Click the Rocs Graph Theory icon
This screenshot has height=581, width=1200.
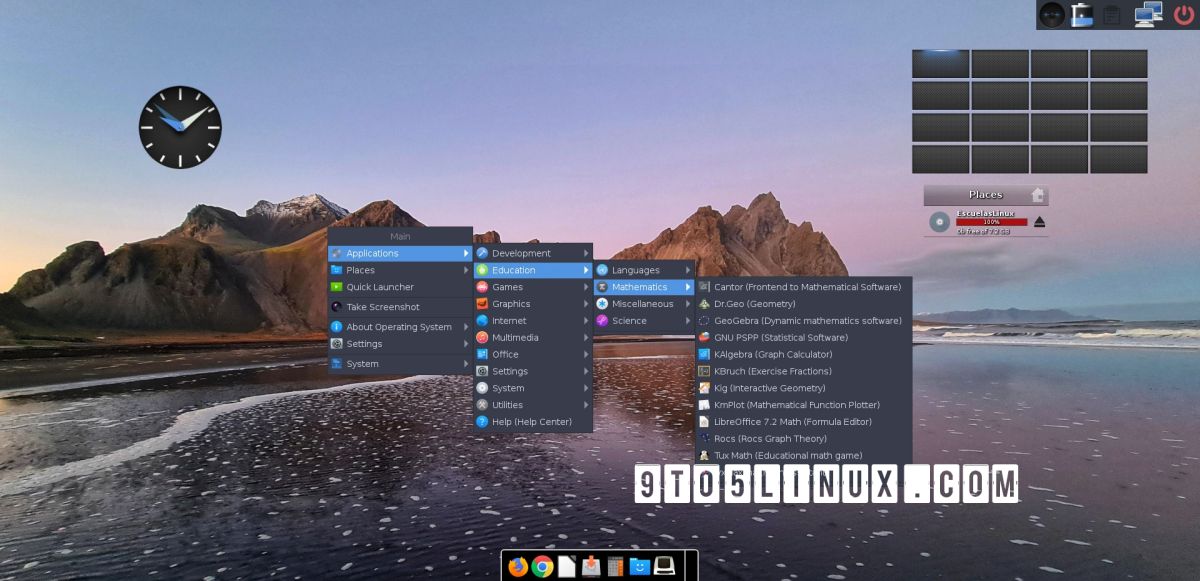704,438
